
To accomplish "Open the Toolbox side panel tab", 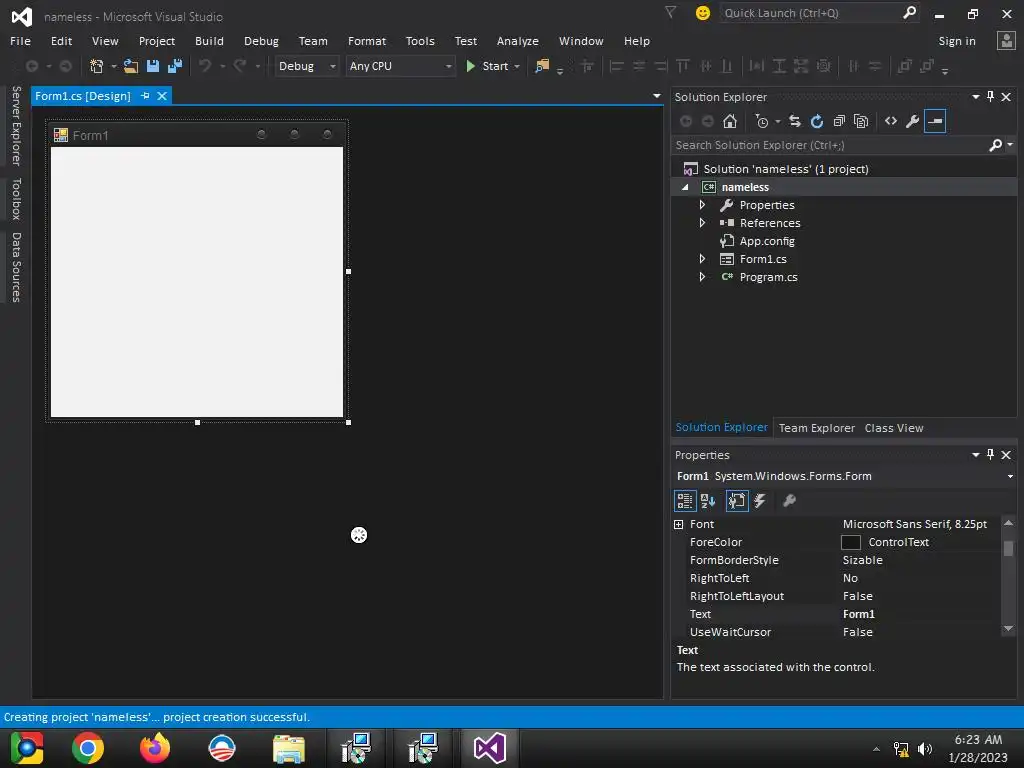I will click(x=16, y=199).
